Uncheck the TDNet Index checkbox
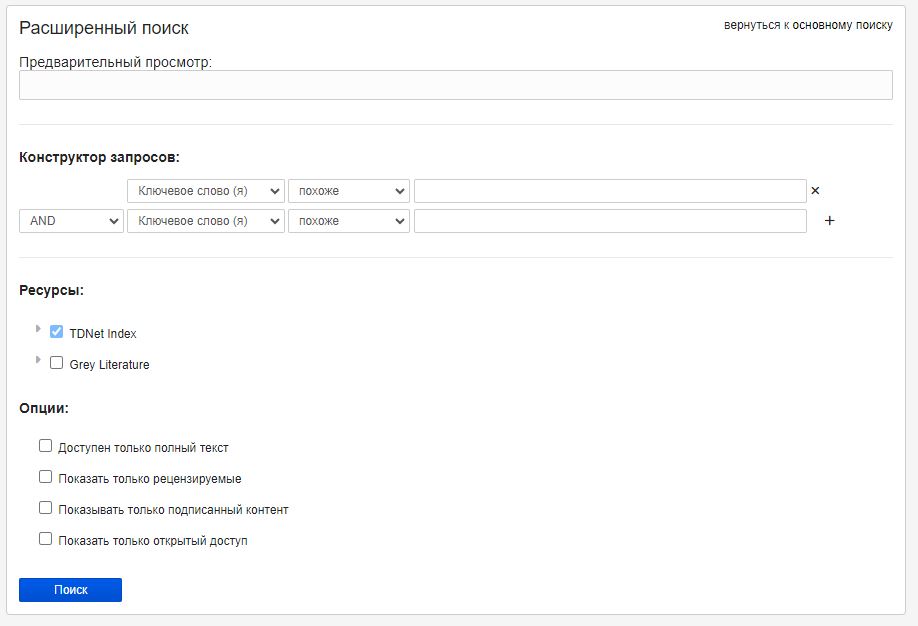This screenshot has height=626, width=918. [56, 331]
